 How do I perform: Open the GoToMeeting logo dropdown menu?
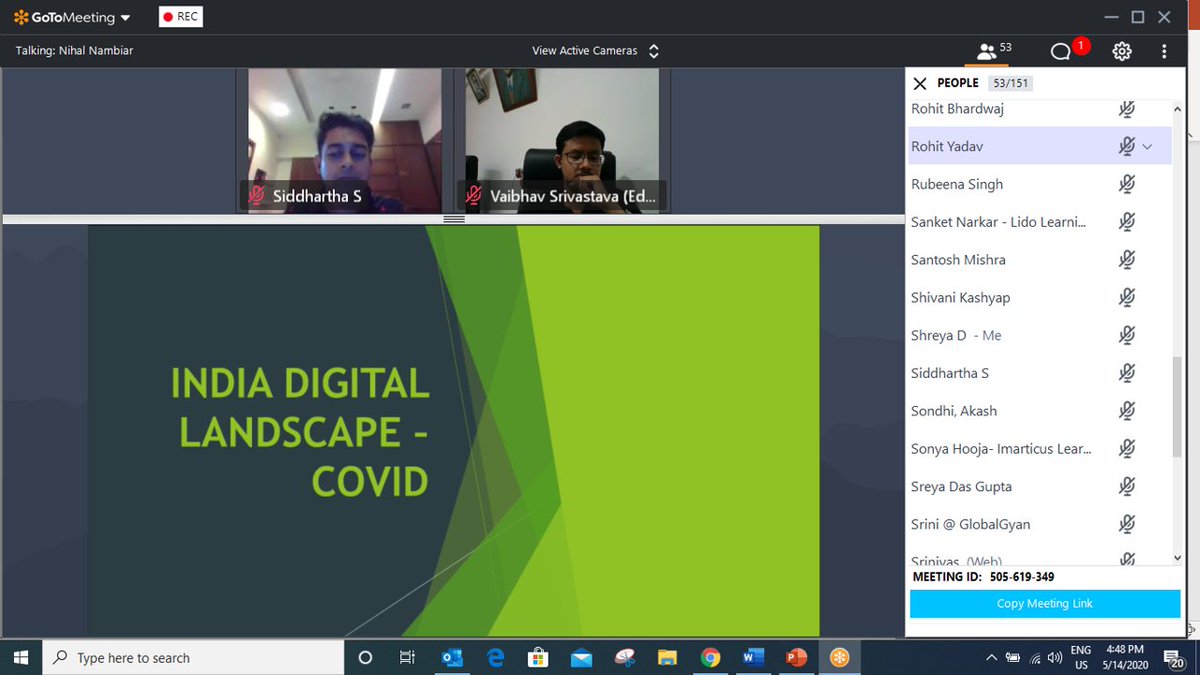tap(72, 17)
